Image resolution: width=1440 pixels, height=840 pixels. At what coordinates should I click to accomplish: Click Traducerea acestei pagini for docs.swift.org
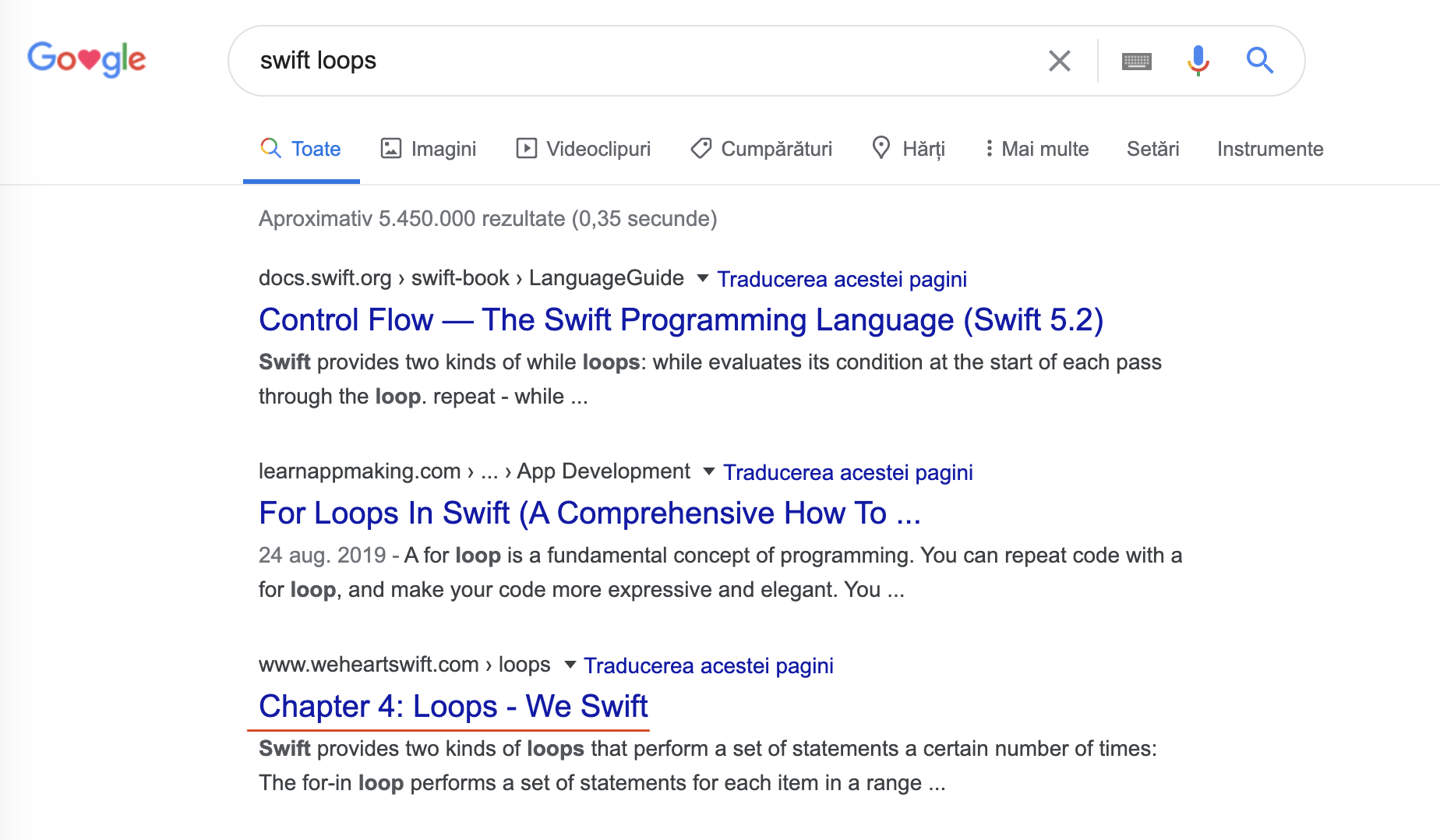pyautogui.click(x=842, y=279)
